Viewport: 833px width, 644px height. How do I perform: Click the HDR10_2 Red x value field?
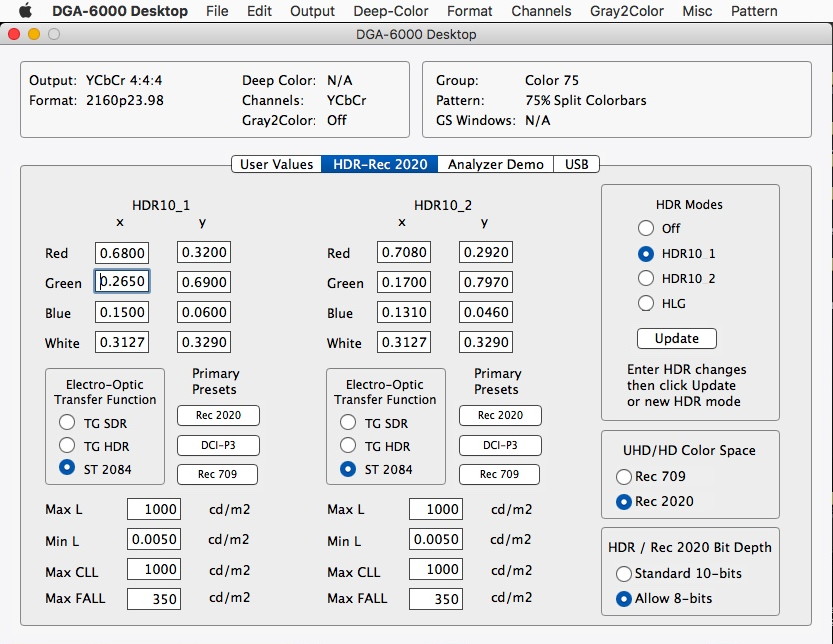tap(403, 253)
